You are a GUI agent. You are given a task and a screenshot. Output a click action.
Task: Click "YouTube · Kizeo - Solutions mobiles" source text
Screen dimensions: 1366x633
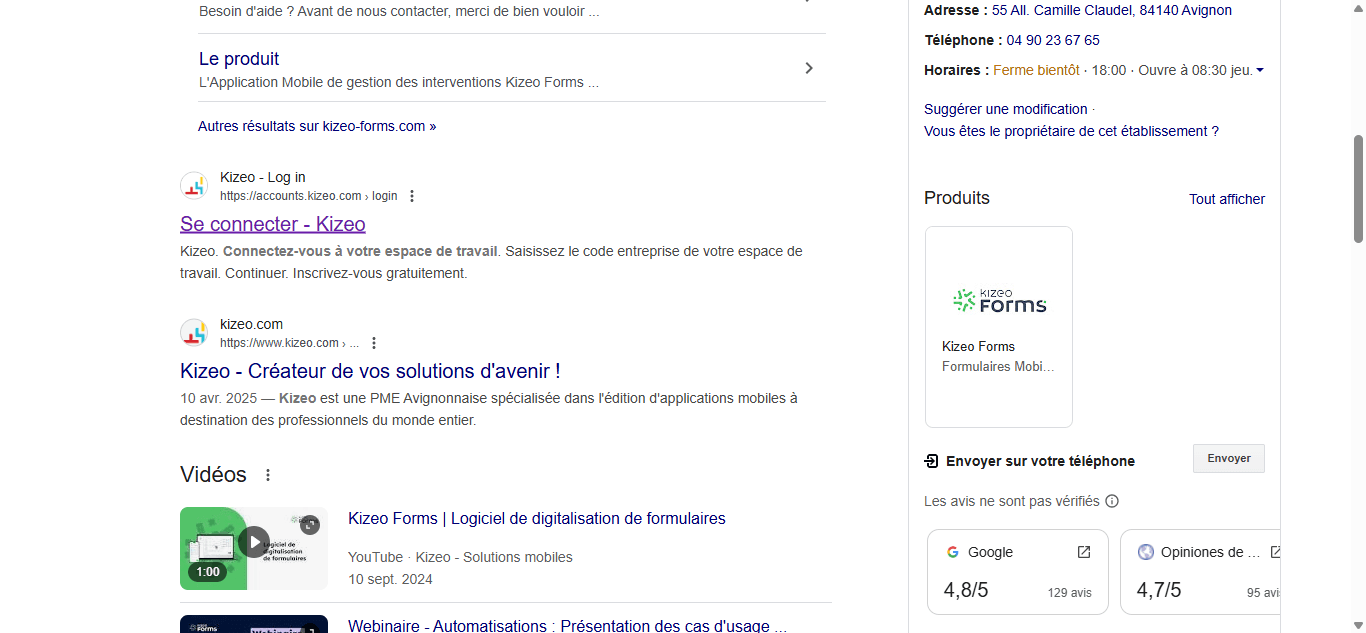point(460,557)
